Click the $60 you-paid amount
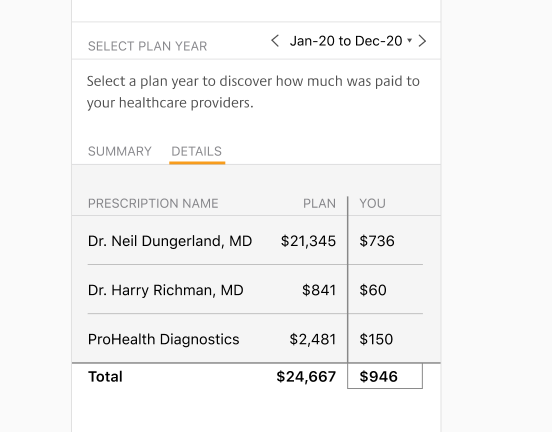Image resolution: width=552 pixels, height=432 pixels. tap(373, 290)
